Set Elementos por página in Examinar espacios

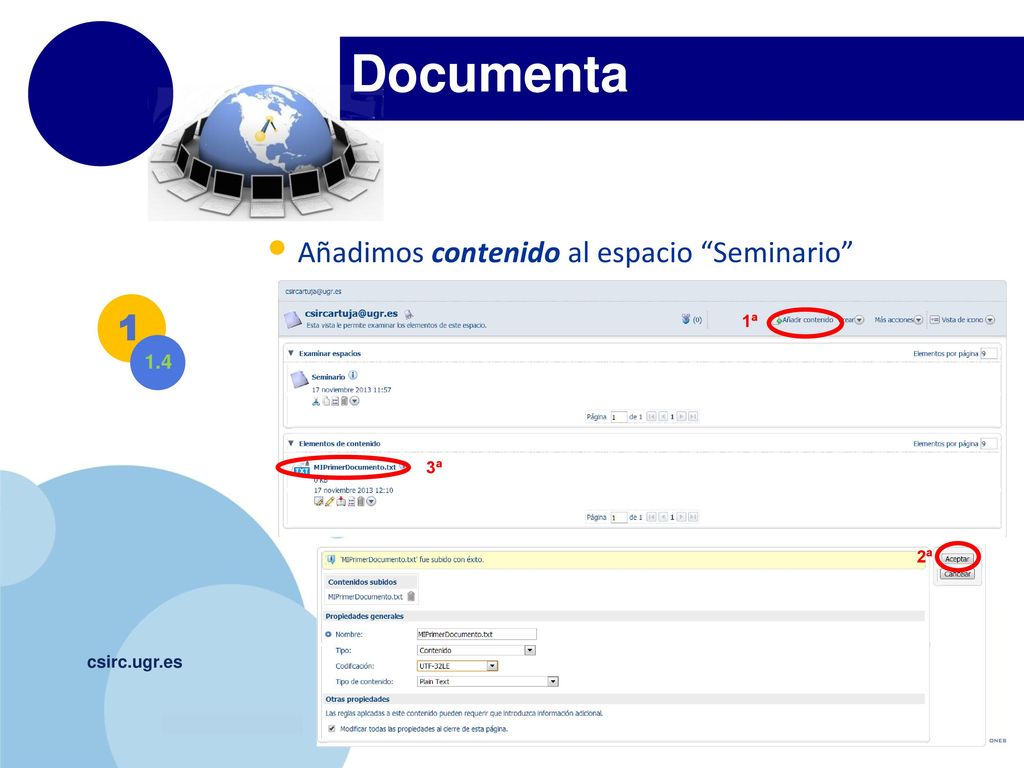(989, 353)
